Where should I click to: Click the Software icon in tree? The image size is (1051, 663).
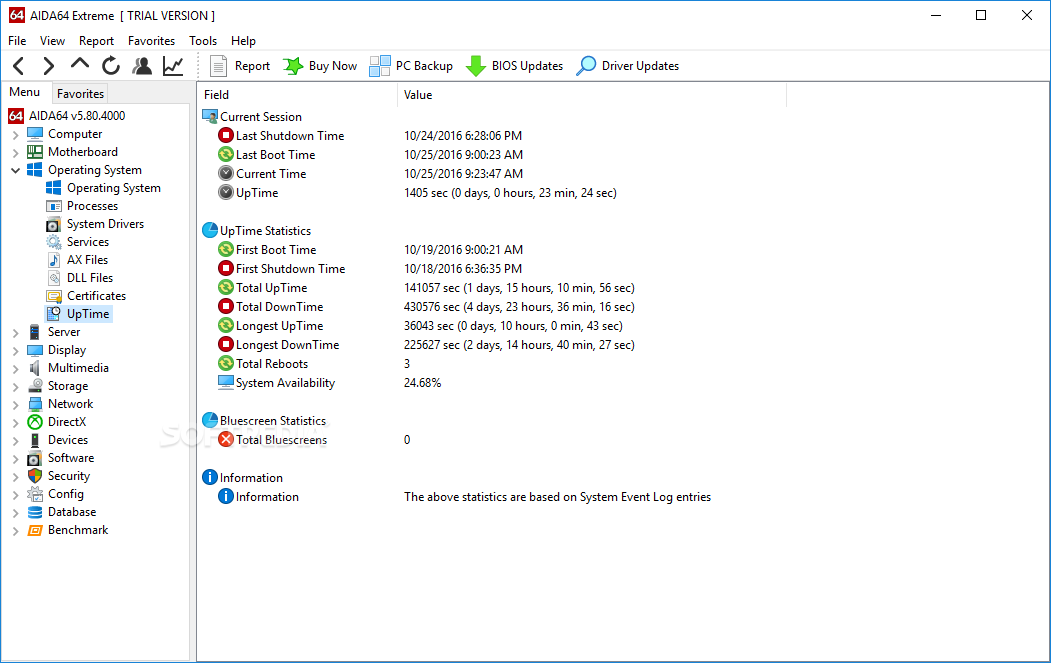[x=35, y=459]
